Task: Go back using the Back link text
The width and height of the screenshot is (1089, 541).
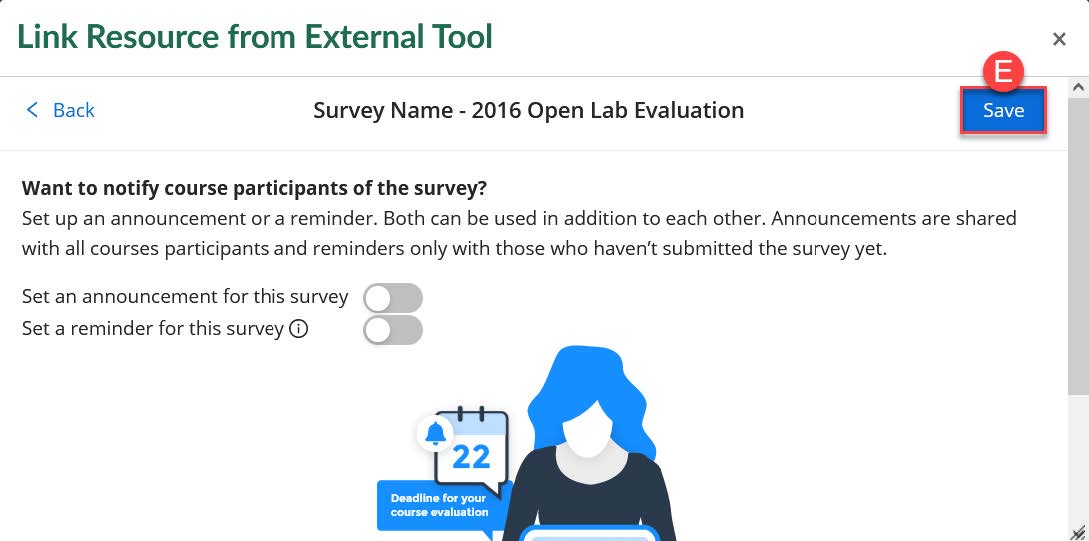Action: tap(73, 110)
